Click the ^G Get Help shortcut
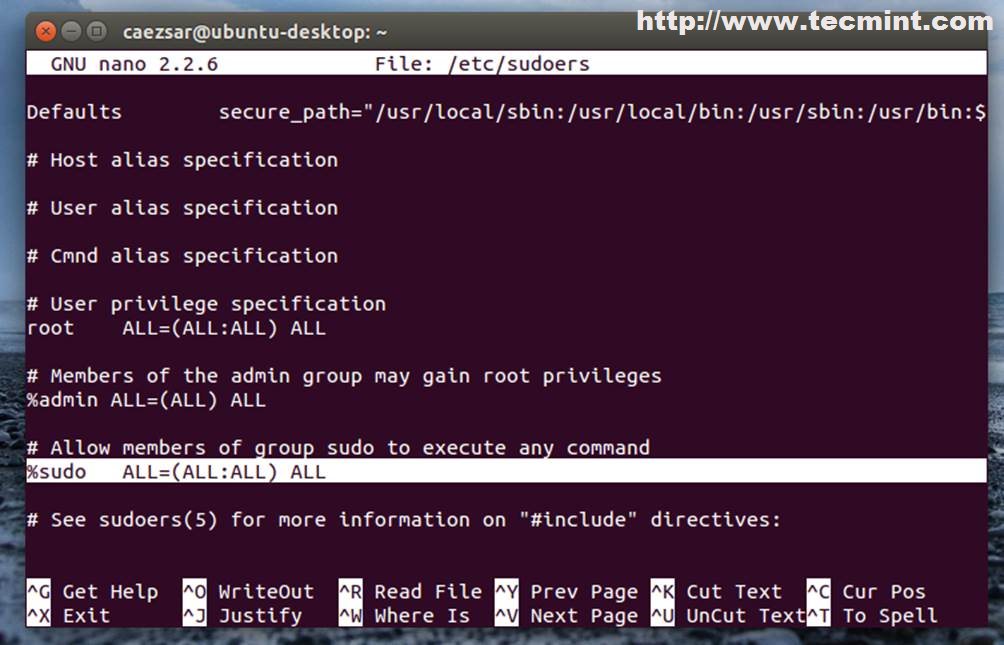The height and width of the screenshot is (645, 1004). [92, 592]
